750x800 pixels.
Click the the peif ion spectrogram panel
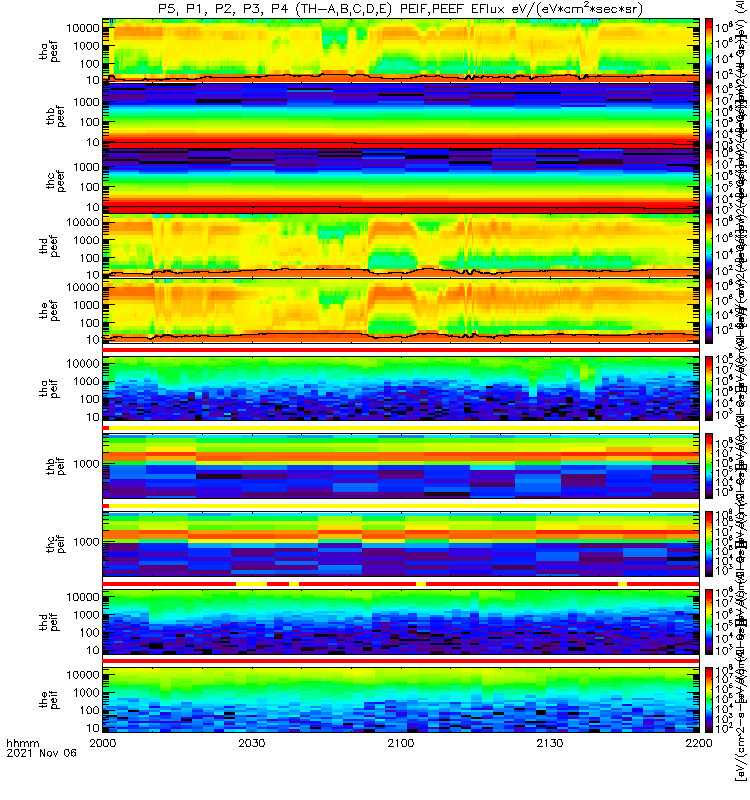[401, 699]
